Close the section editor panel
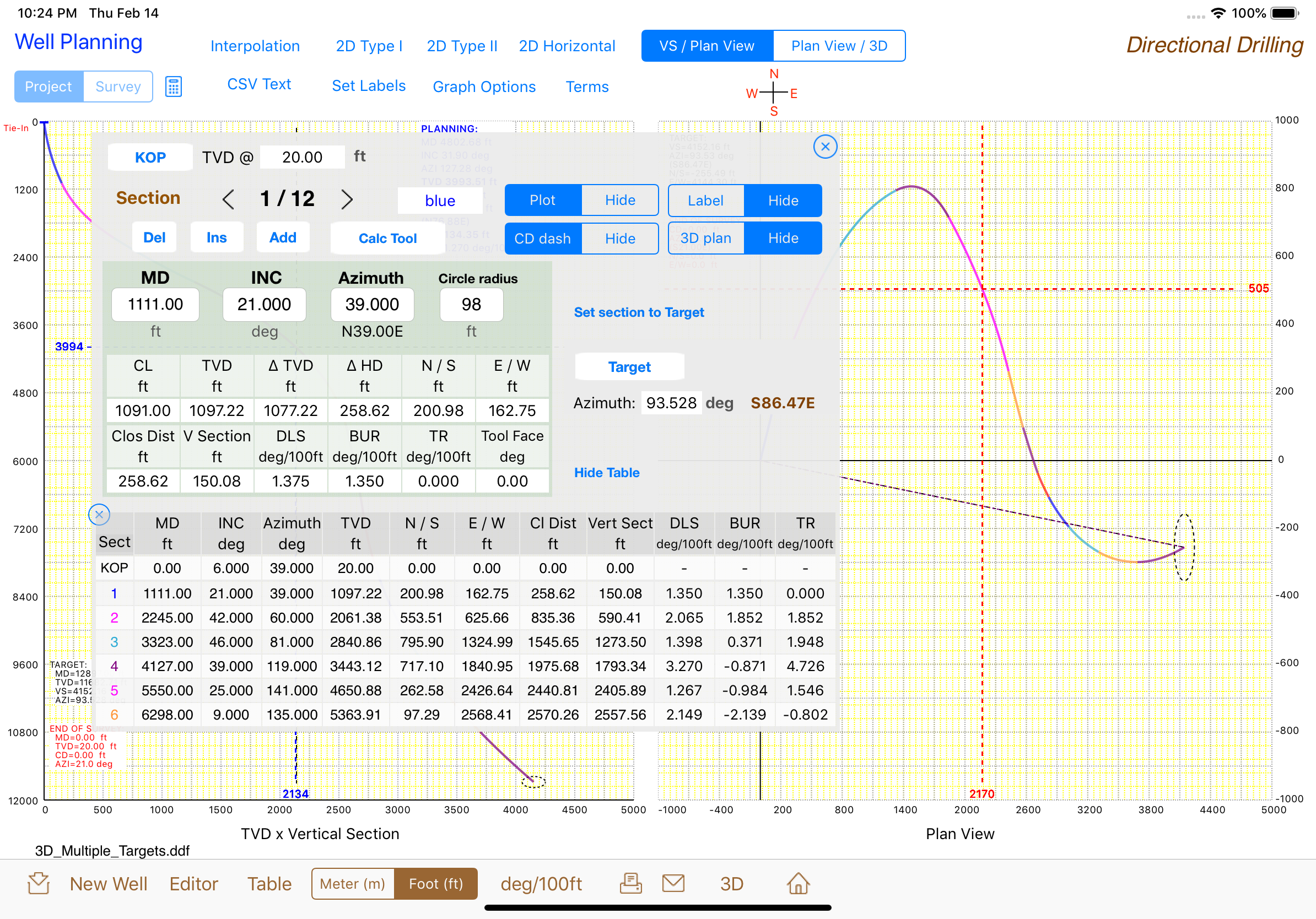Image resolution: width=1316 pixels, height=919 pixels. pyautogui.click(x=824, y=147)
